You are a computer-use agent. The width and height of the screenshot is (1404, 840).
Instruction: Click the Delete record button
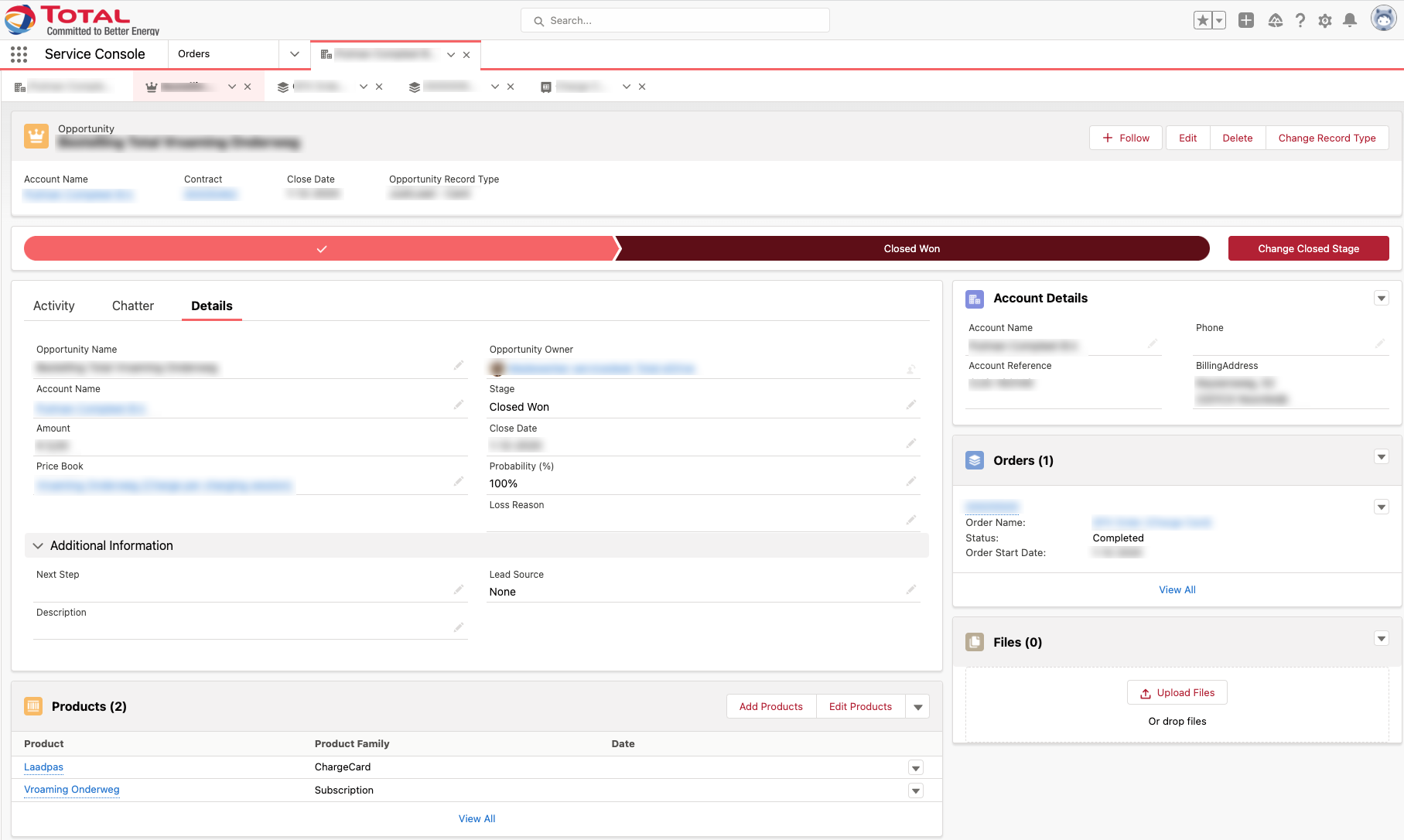click(1238, 138)
